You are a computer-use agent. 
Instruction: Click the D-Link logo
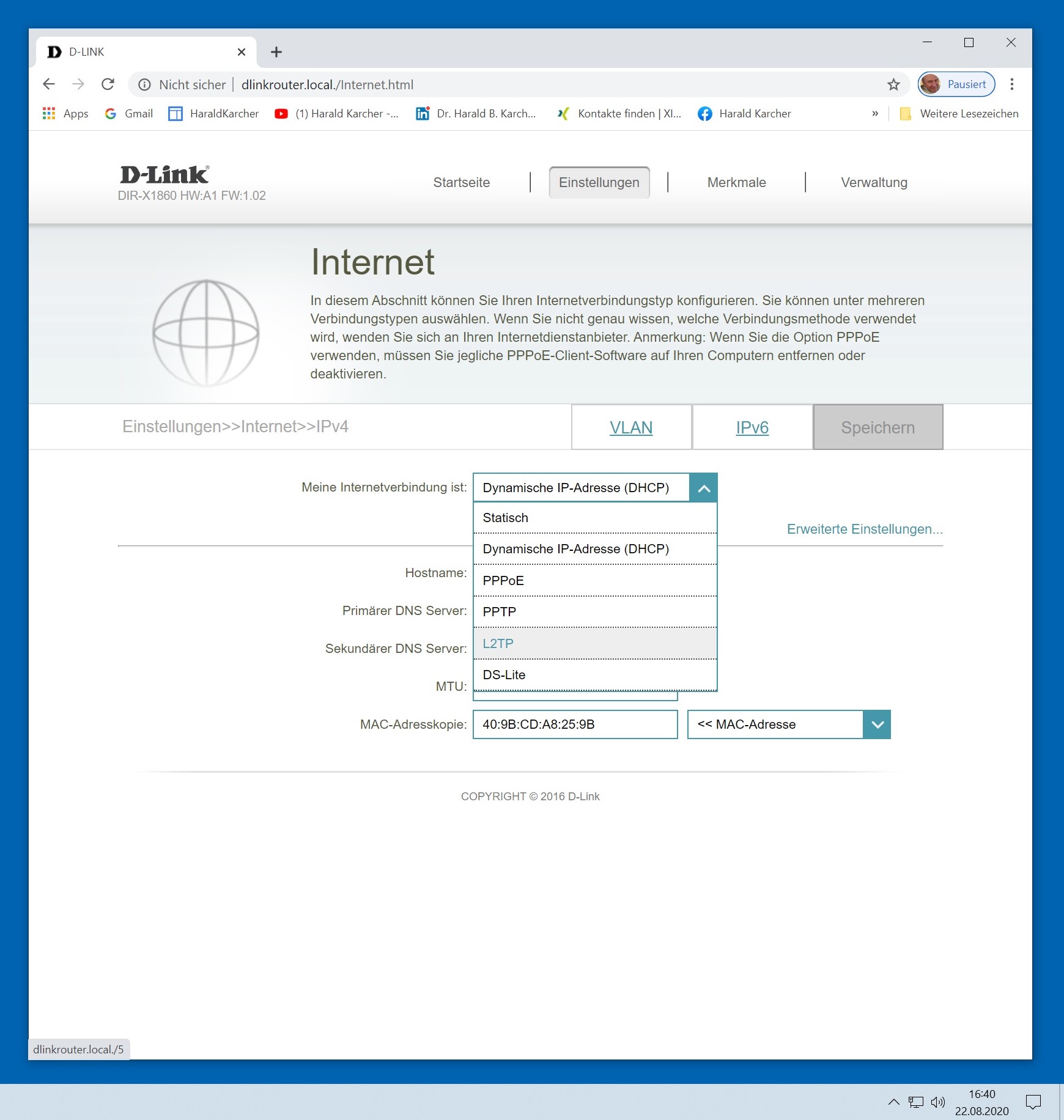click(x=164, y=175)
